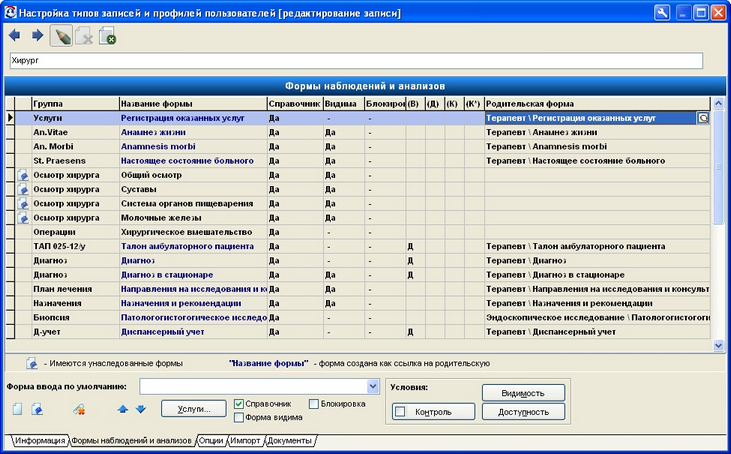Select the Диагноз в стационаре form name
731x454 pixels.
pyautogui.click(x=167, y=275)
